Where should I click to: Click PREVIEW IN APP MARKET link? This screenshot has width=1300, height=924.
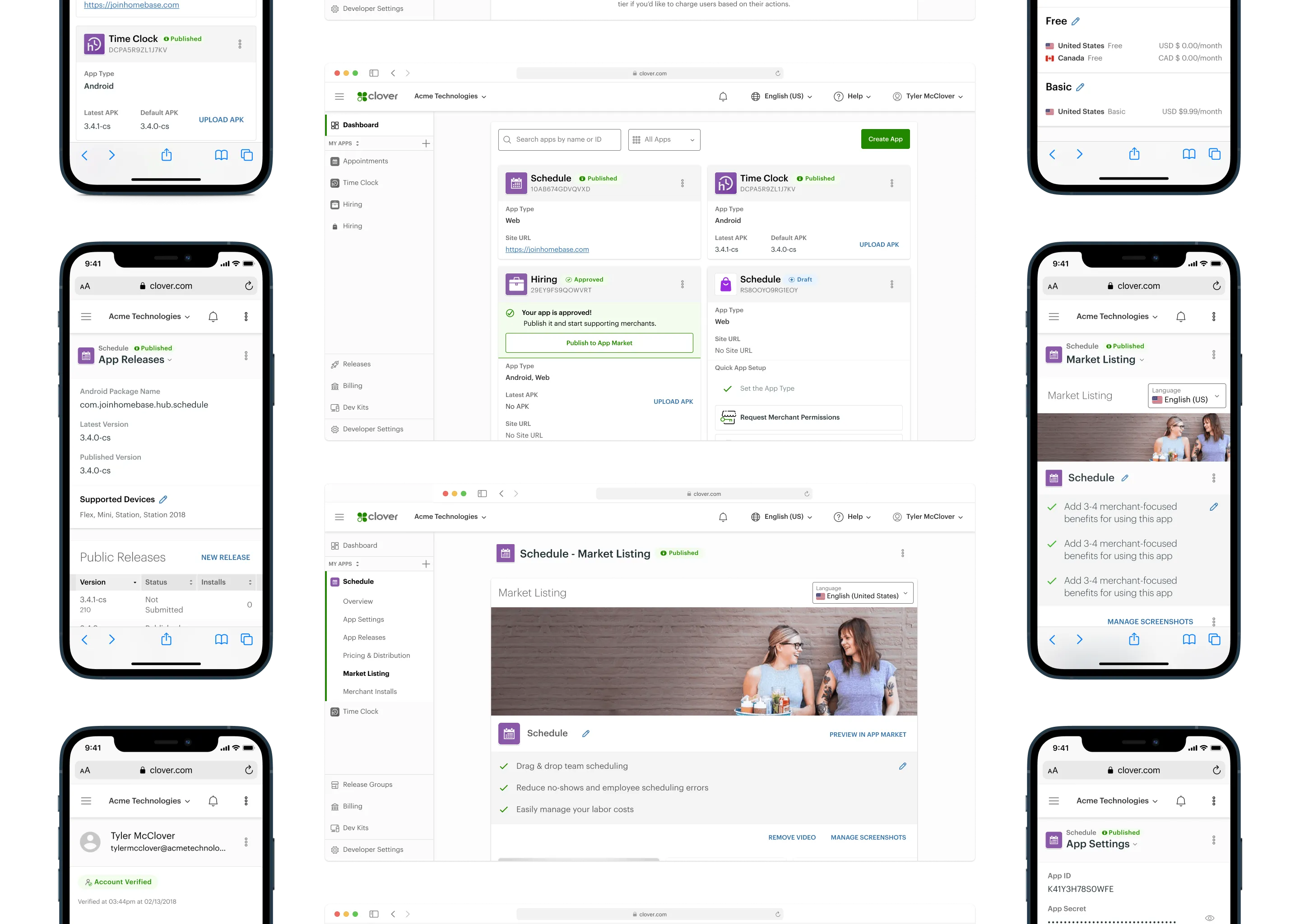[x=868, y=735]
